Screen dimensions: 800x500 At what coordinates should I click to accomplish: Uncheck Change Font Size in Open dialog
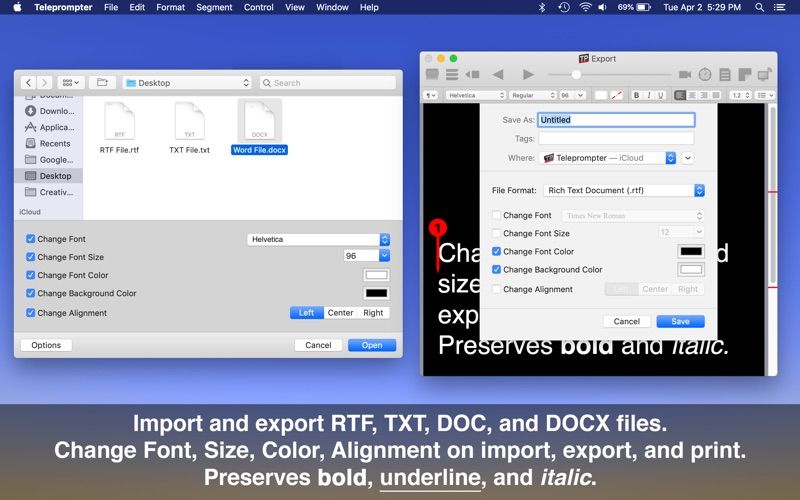click(x=31, y=257)
